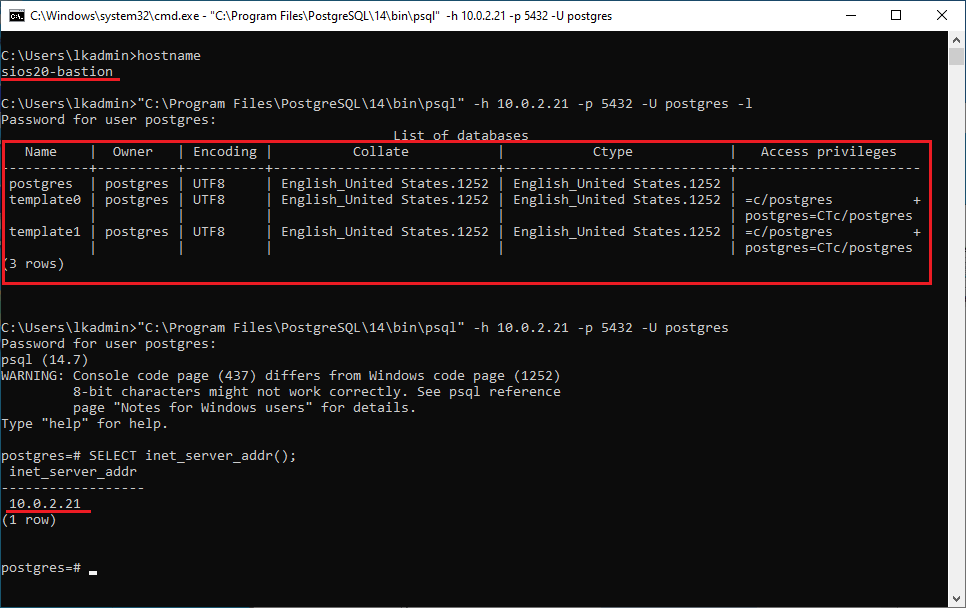Select the template1 database name
Image resolution: width=966 pixels, height=608 pixels.
(x=45, y=232)
